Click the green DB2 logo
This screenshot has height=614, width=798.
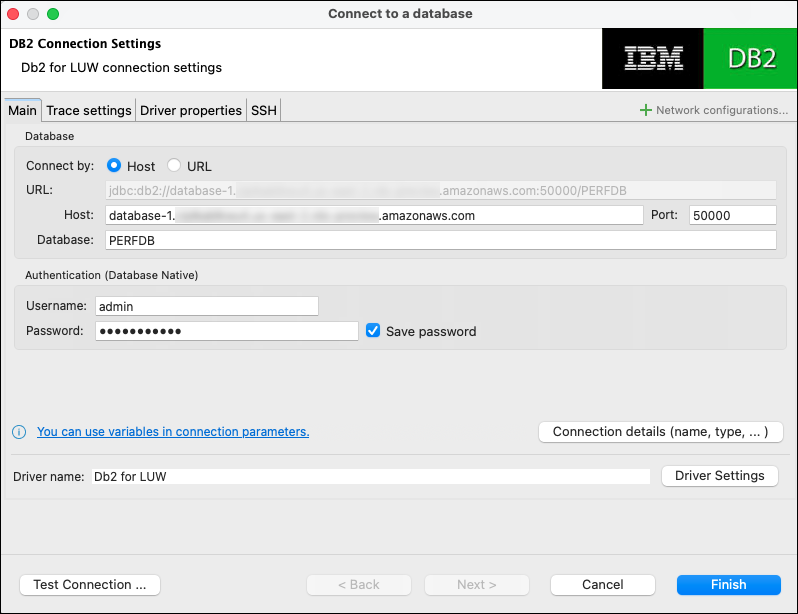751,58
